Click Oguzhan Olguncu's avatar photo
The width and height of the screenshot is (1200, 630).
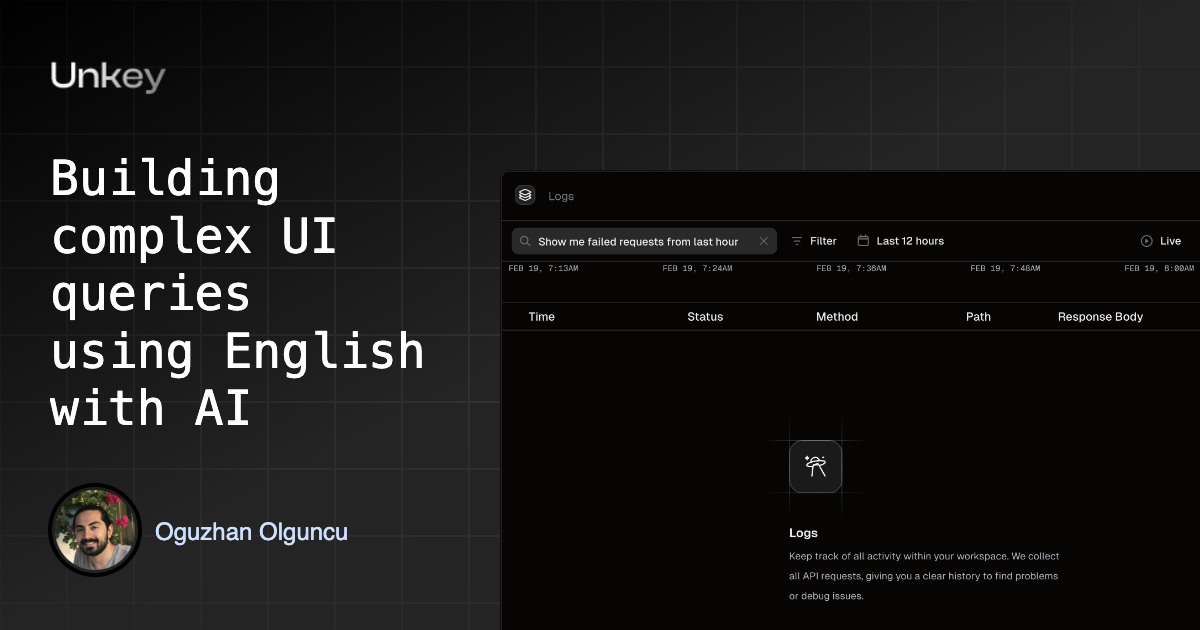(95, 530)
